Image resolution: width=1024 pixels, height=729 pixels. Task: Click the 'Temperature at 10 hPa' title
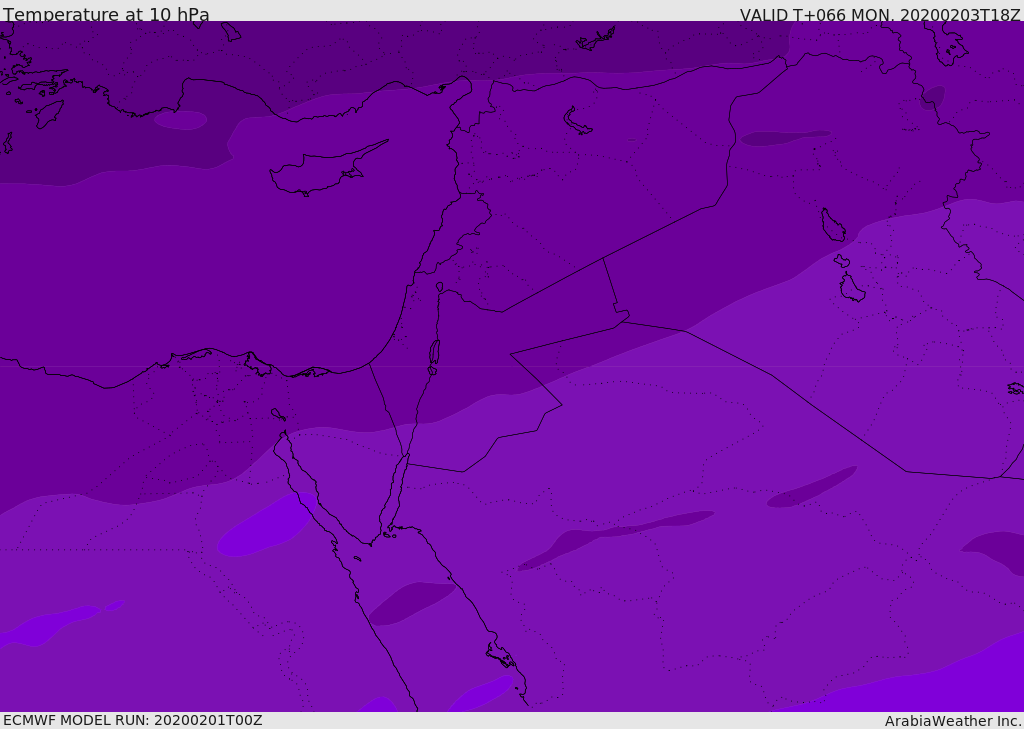tap(106, 15)
